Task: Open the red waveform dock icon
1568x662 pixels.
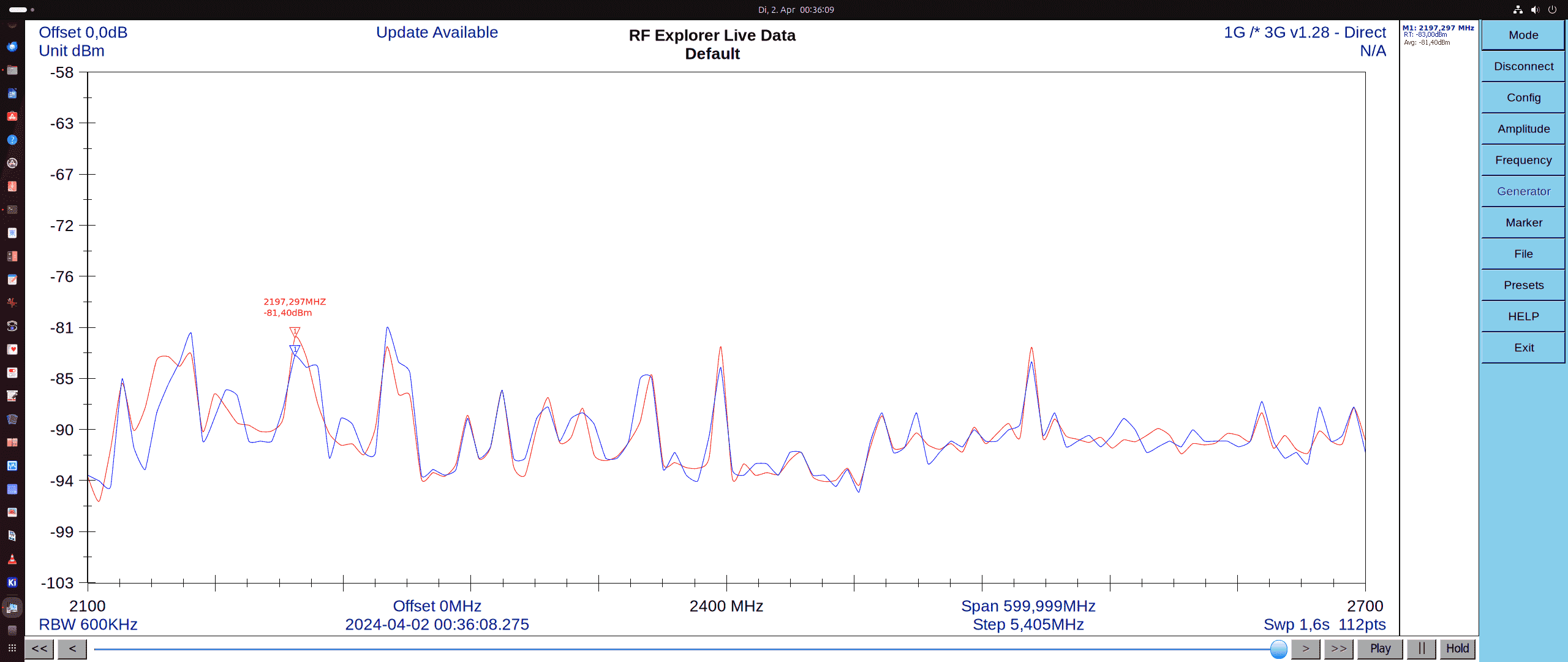Action: tap(12, 303)
